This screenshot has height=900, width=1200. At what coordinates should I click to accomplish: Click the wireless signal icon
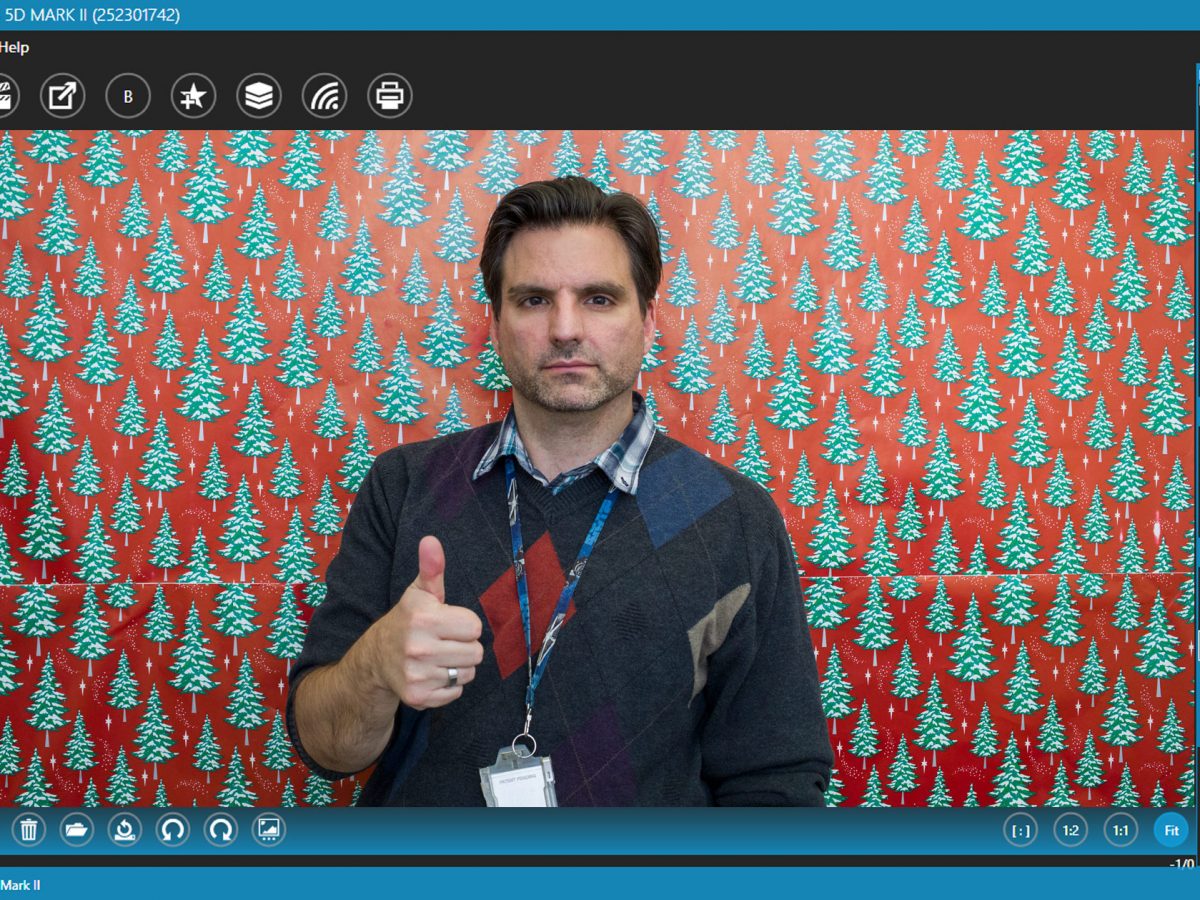324,96
